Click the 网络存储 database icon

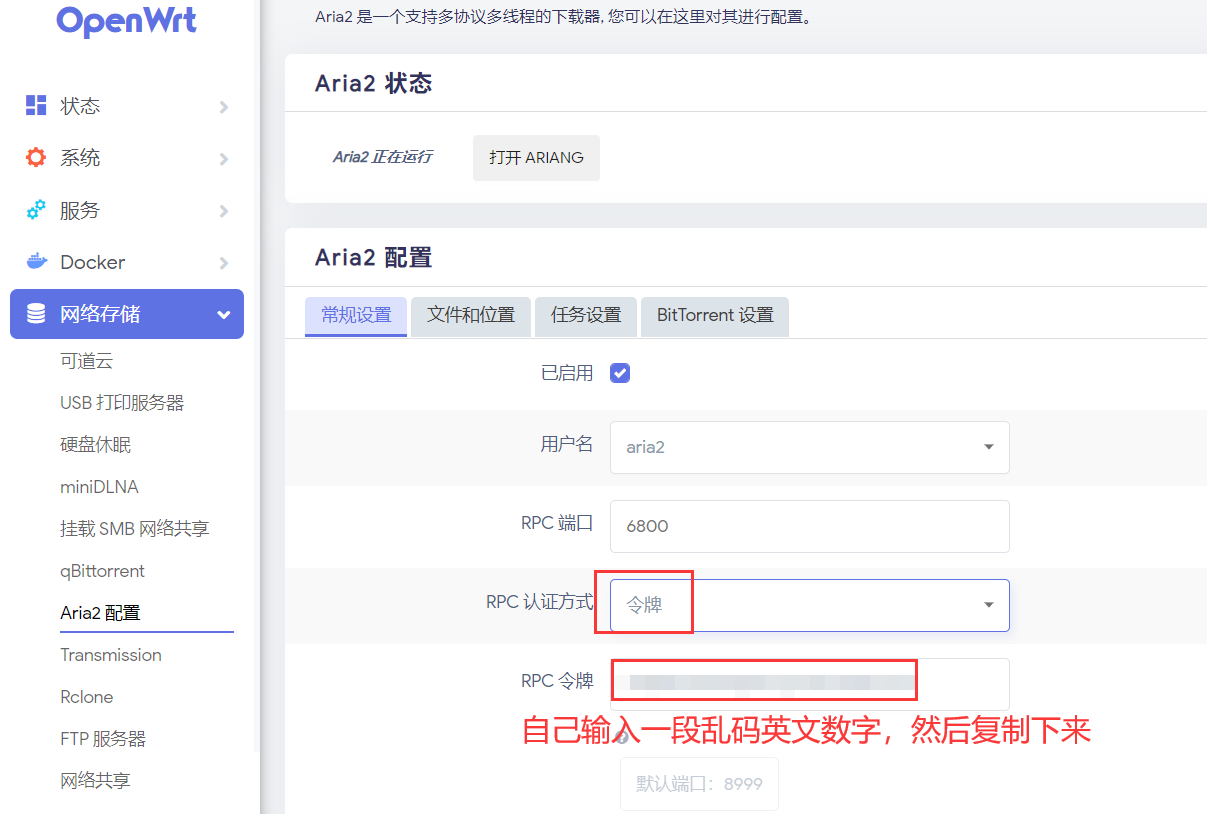[36, 314]
